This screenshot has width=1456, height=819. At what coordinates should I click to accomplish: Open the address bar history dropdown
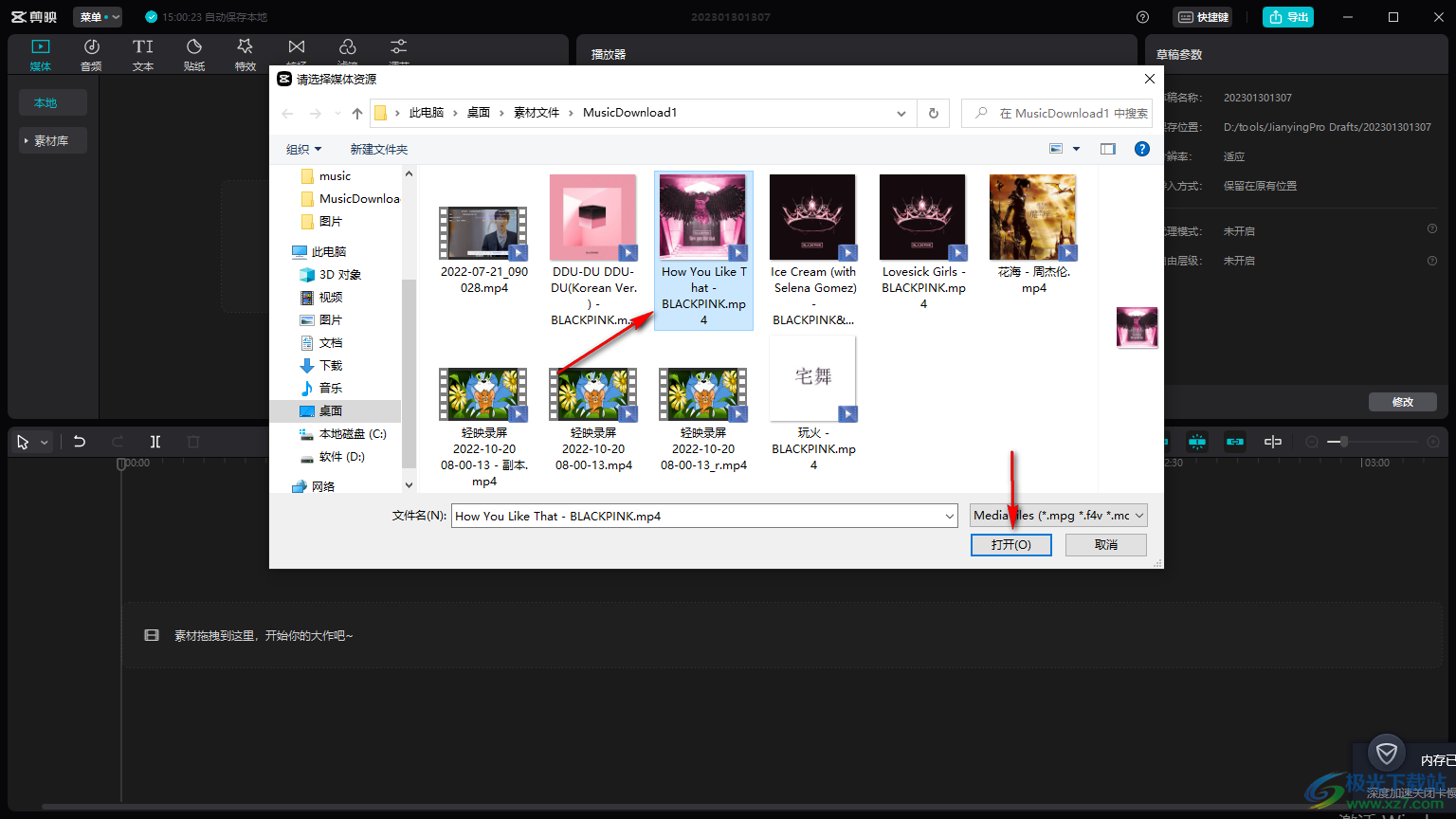(901, 113)
